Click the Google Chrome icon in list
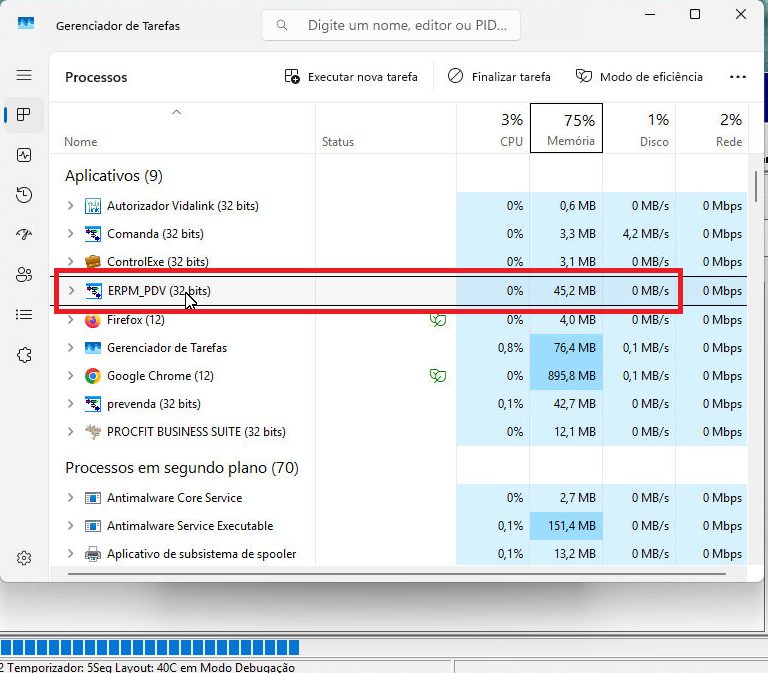The width and height of the screenshot is (768, 673). point(93,376)
